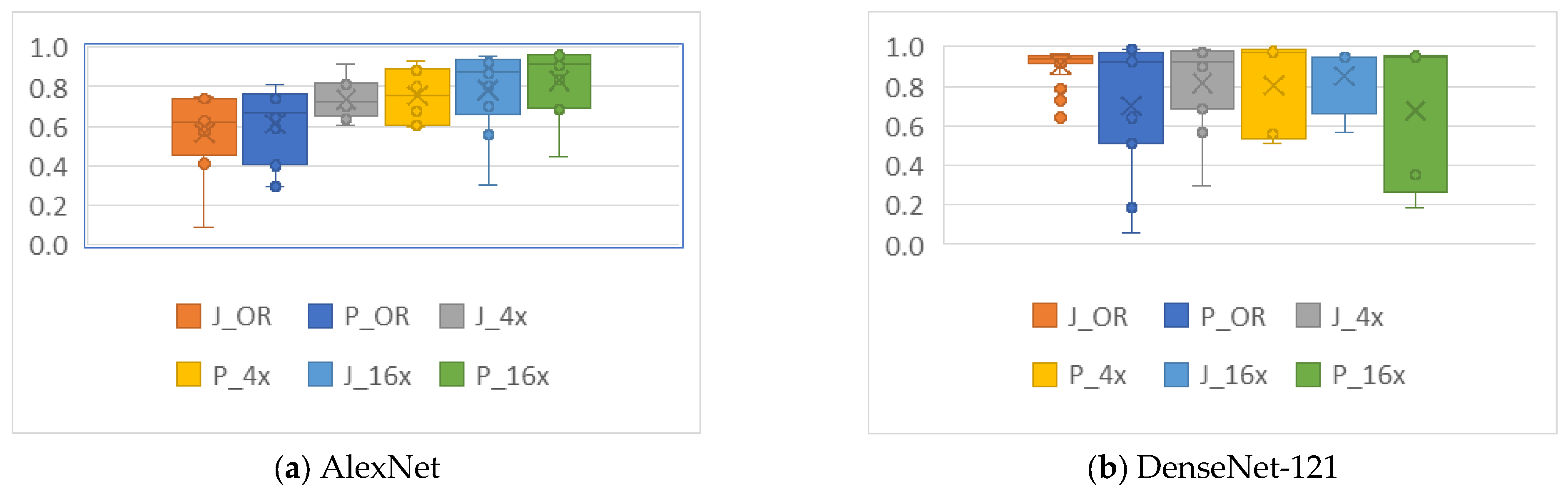Click the dark blue P_OR legend swatch in AlexNet chart
Image resolution: width=1568 pixels, height=494 pixels.
point(320,316)
